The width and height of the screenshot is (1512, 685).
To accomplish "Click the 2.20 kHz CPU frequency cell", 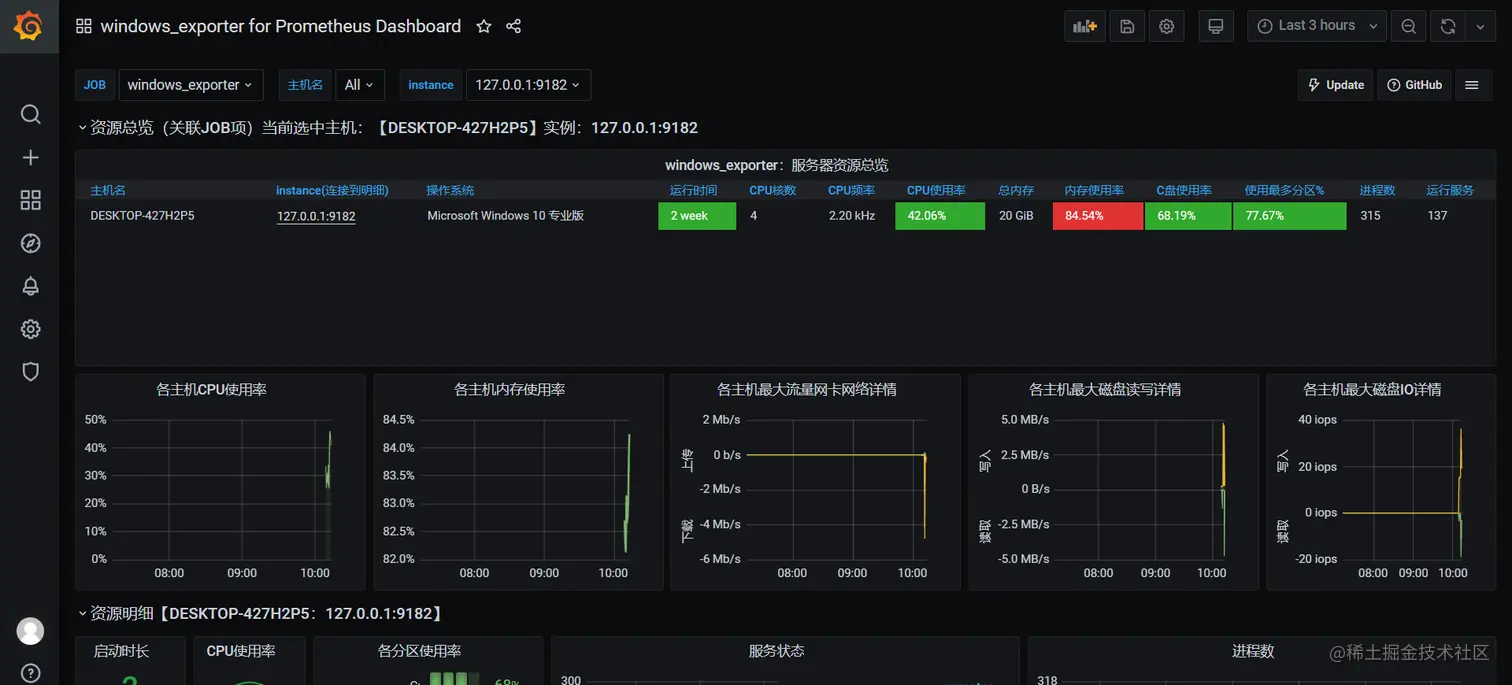I will (852, 216).
